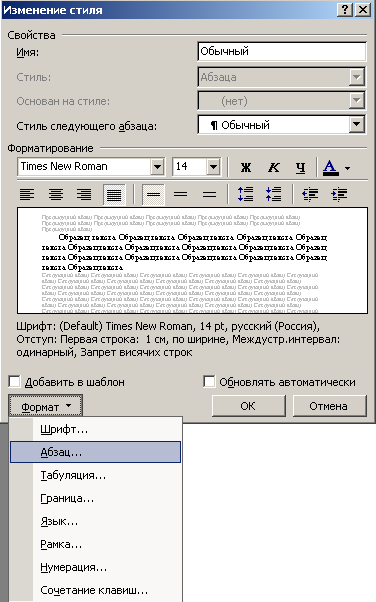Choose Абзац... from the Формат menu
The height and width of the screenshot is (602, 376).
(x=95, y=452)
